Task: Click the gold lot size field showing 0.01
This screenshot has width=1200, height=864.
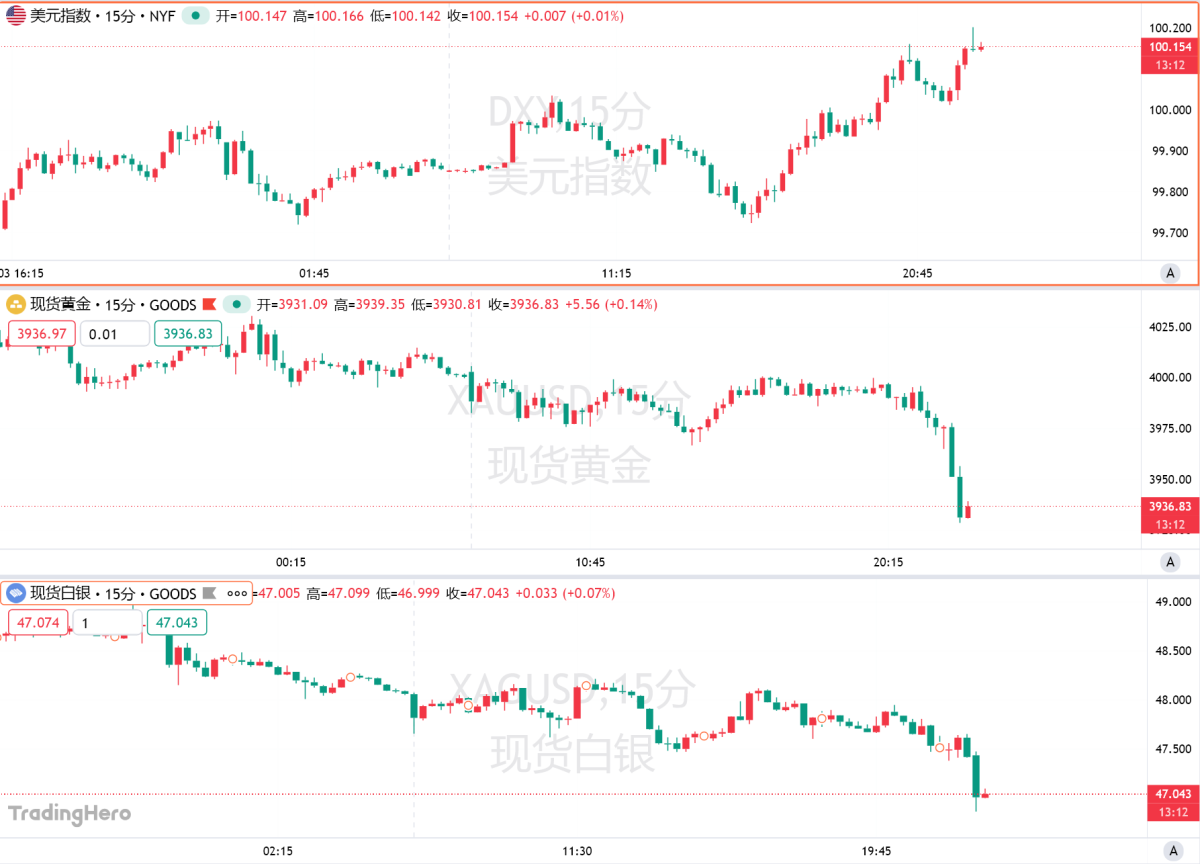Action: [115, 333]
